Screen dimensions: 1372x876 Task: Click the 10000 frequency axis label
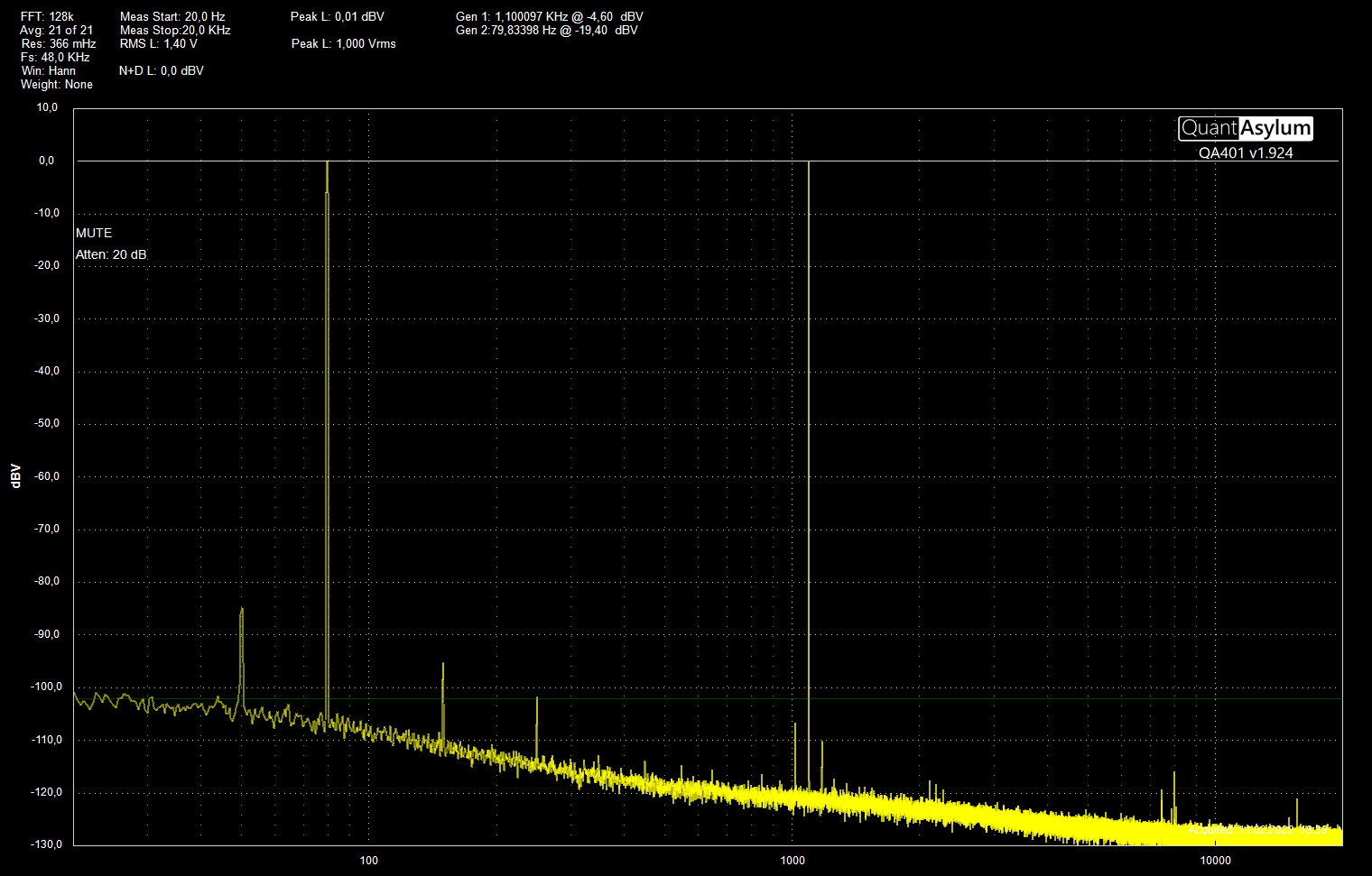pos(1216,861)
